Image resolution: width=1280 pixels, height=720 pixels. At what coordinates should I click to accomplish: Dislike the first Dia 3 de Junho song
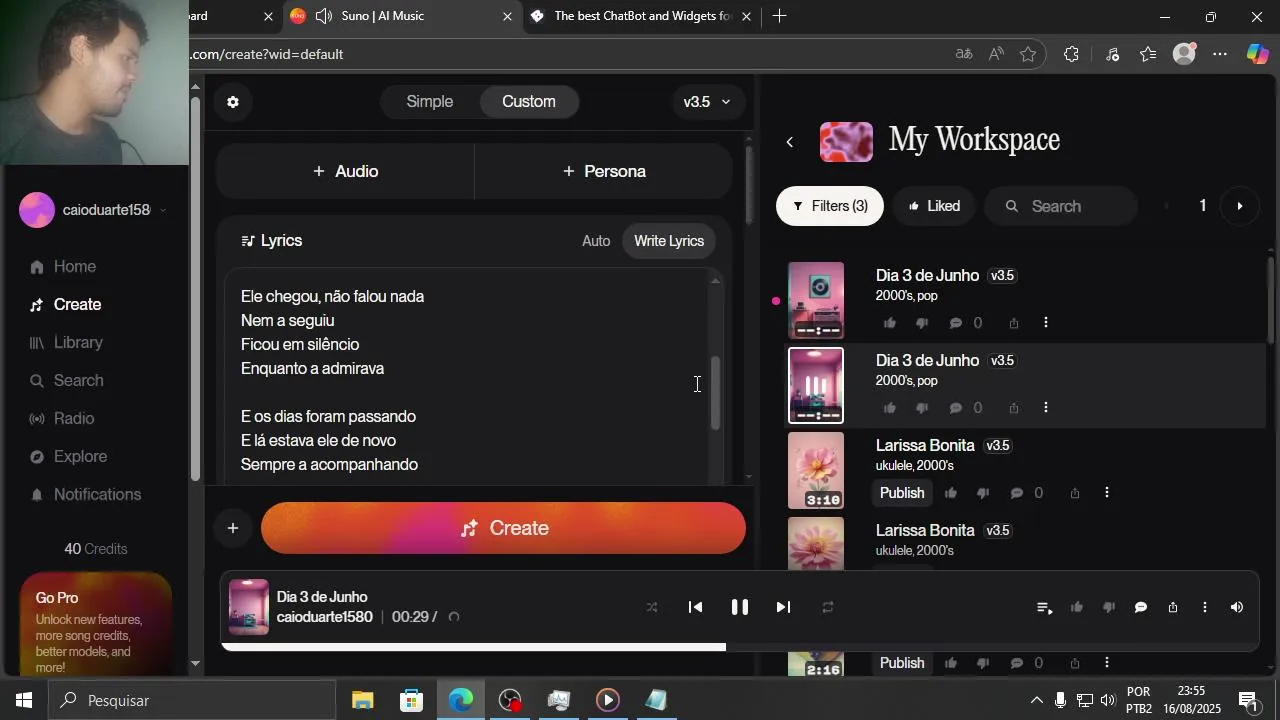tap(922, 323)
